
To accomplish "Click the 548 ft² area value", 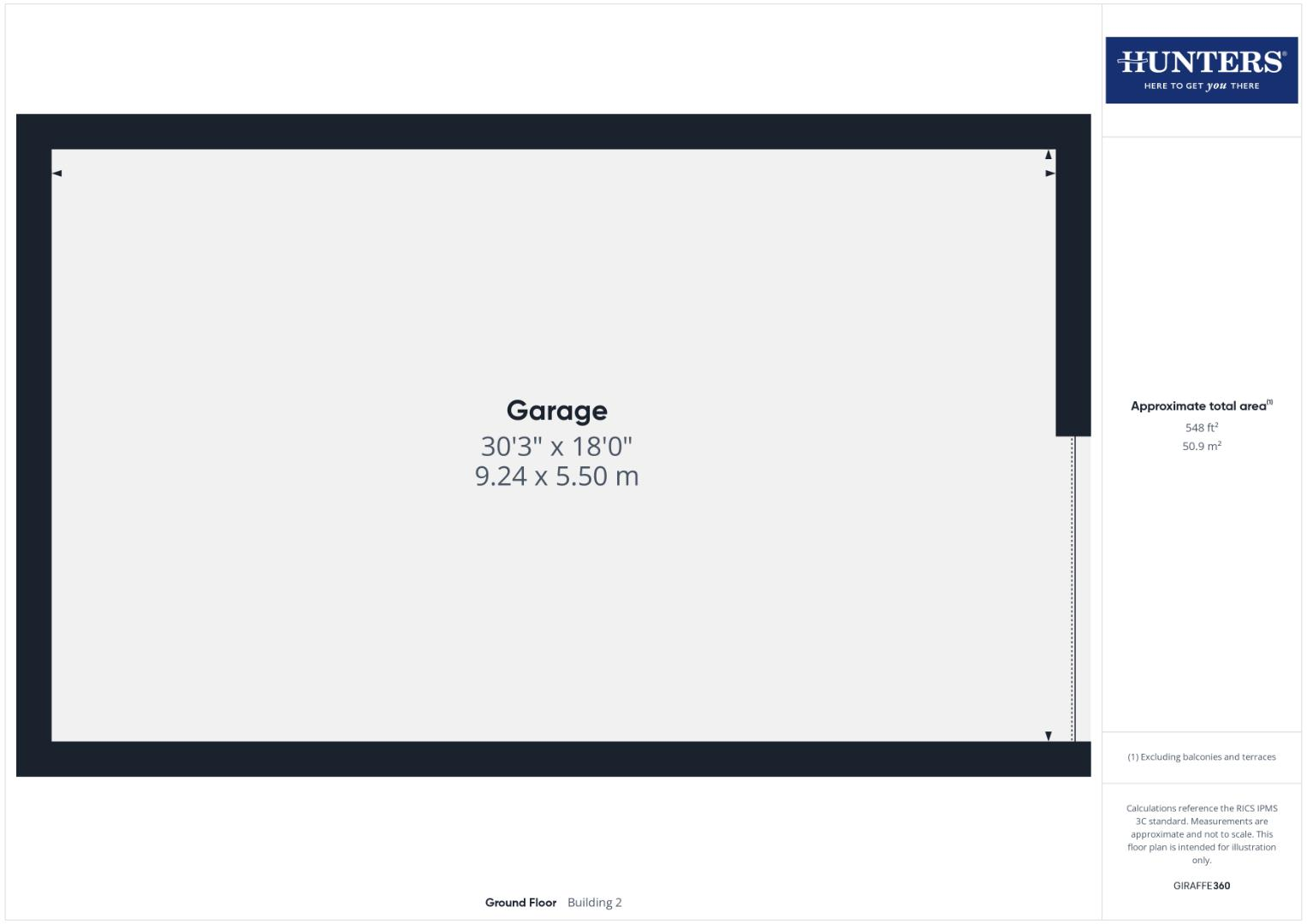I will coord(1201,428).
